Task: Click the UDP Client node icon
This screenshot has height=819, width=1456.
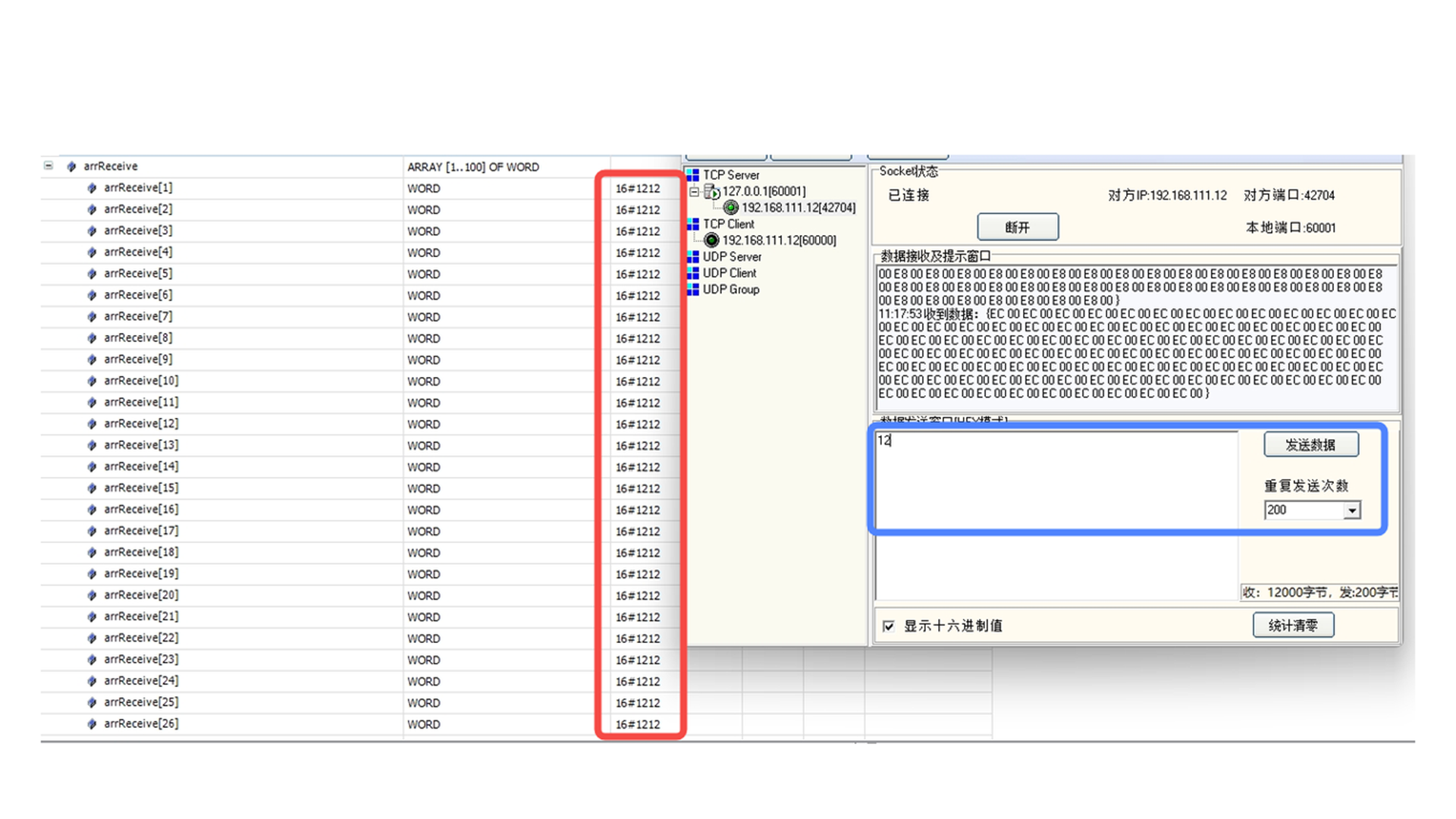Action: click(692, 273)
